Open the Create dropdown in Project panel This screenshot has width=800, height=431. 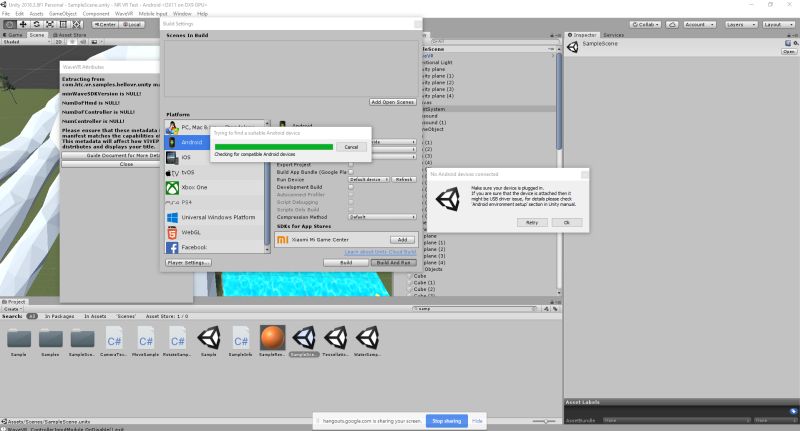click(12, 309)
